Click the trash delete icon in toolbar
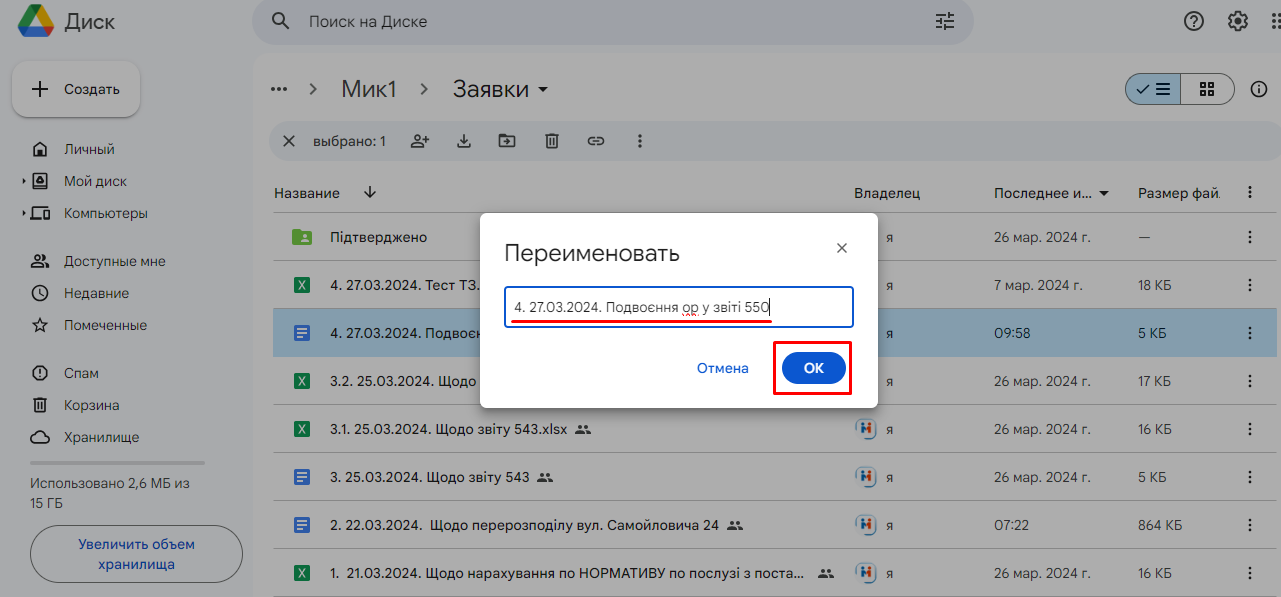 (552, 141)
